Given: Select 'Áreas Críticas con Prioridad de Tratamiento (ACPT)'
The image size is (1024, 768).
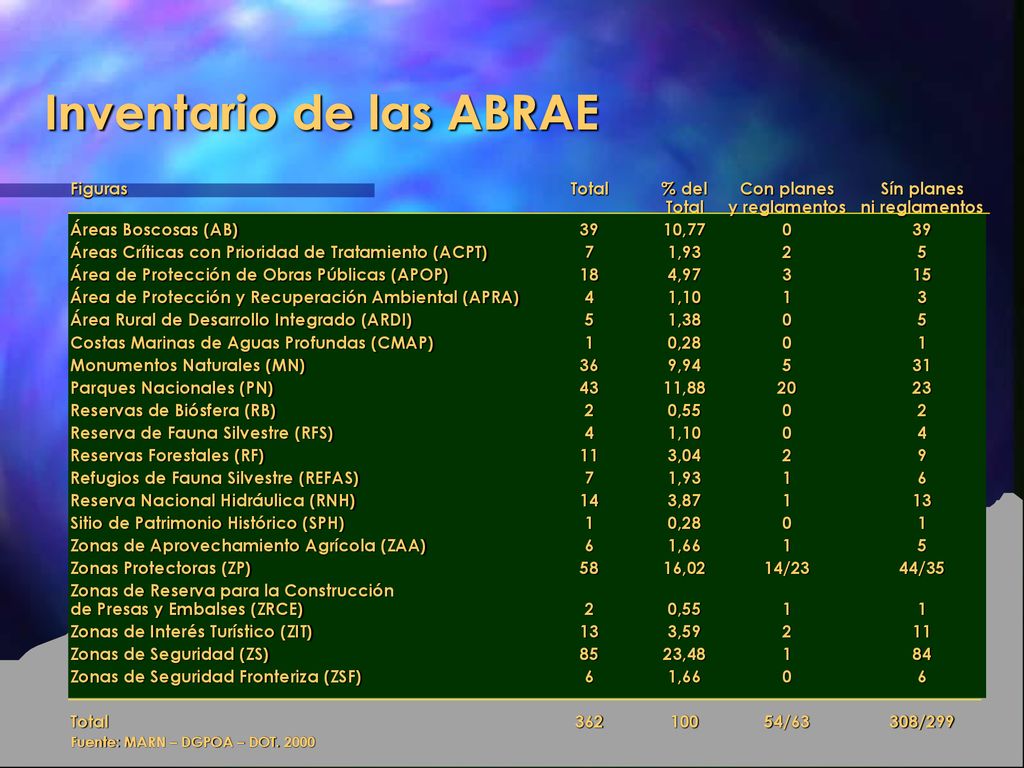Looking at the screenshot, I should (x=279, y=252).
